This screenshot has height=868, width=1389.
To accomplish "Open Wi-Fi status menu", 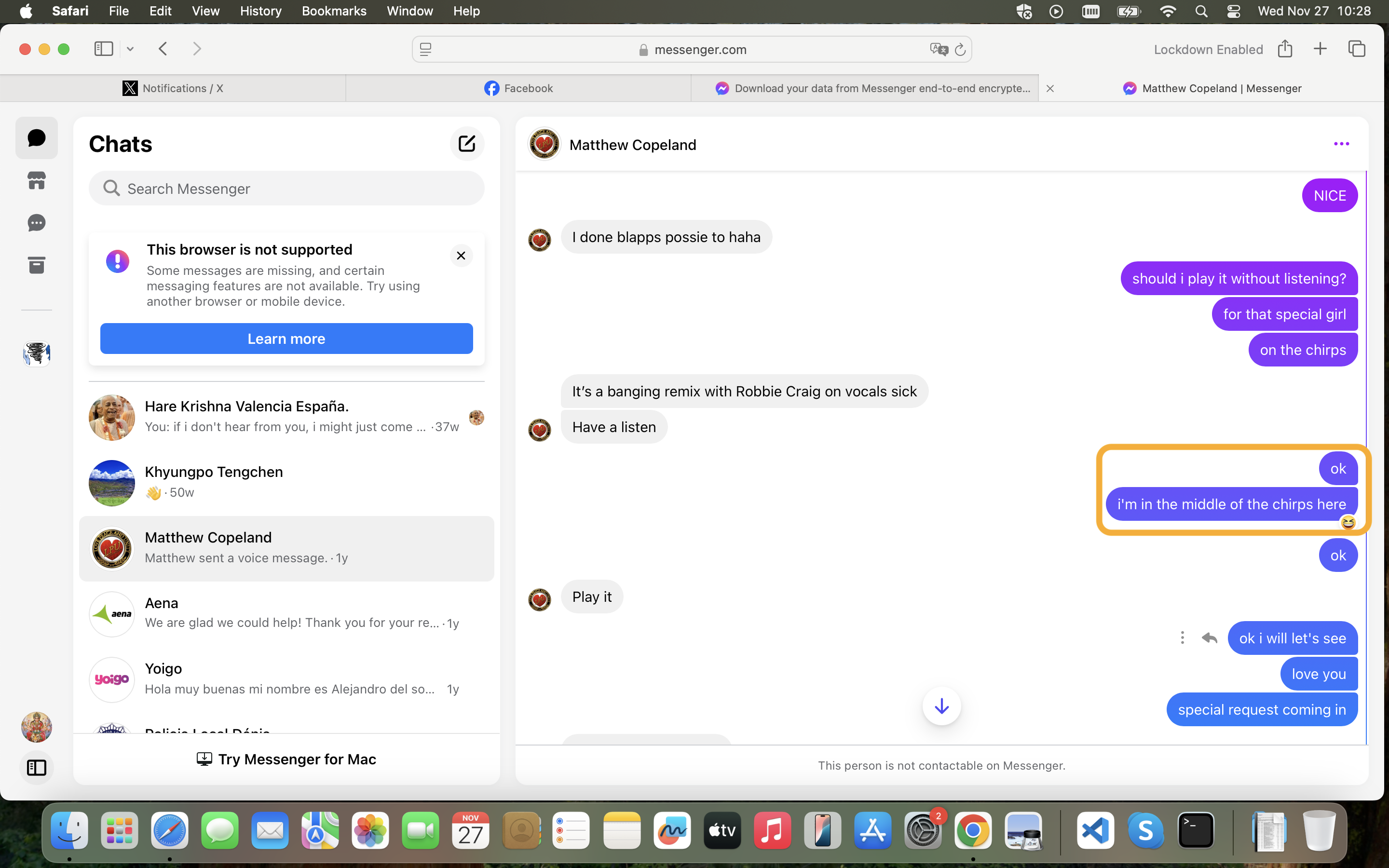I will pos(1168,11).
